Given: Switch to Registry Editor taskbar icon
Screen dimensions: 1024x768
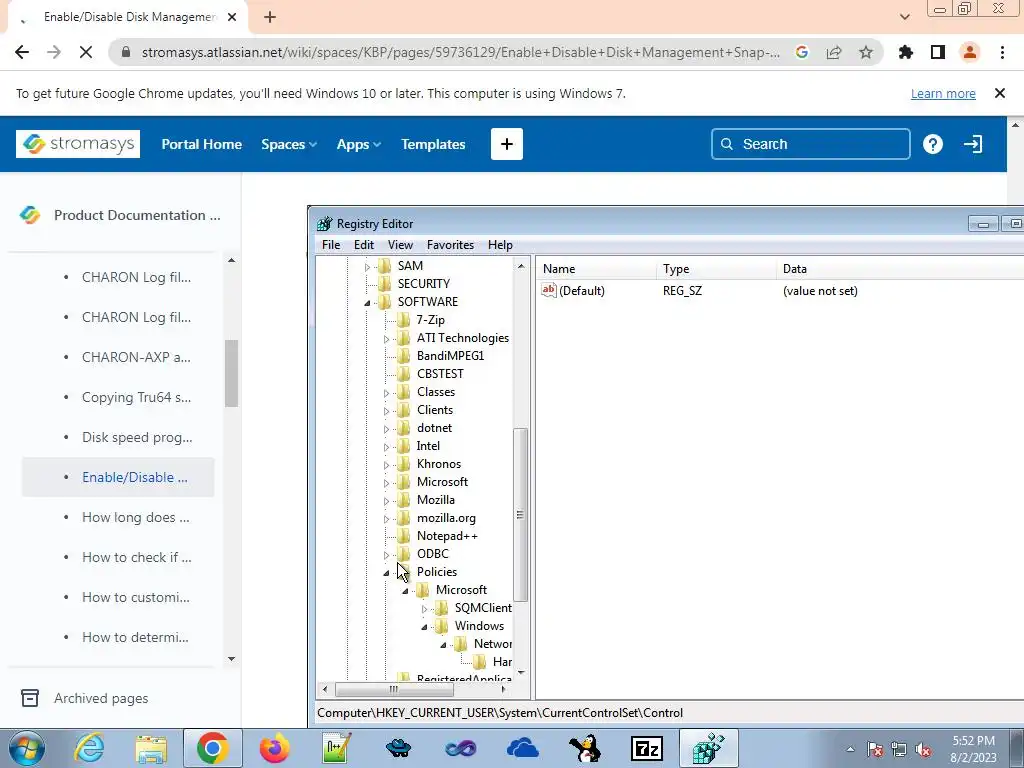Looking at the screenshot, I should pos(709,748).
